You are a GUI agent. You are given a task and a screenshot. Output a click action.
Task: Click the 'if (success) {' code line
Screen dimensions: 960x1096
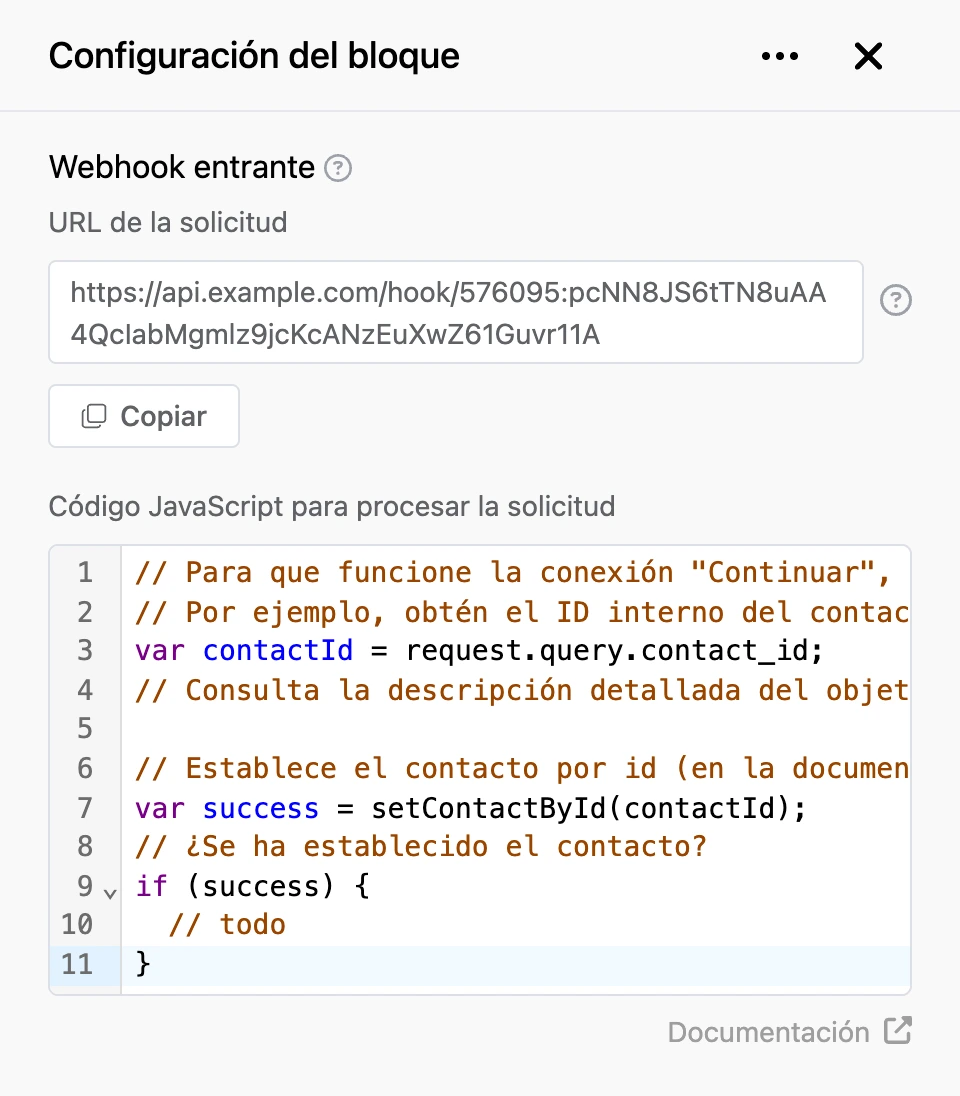252,886
